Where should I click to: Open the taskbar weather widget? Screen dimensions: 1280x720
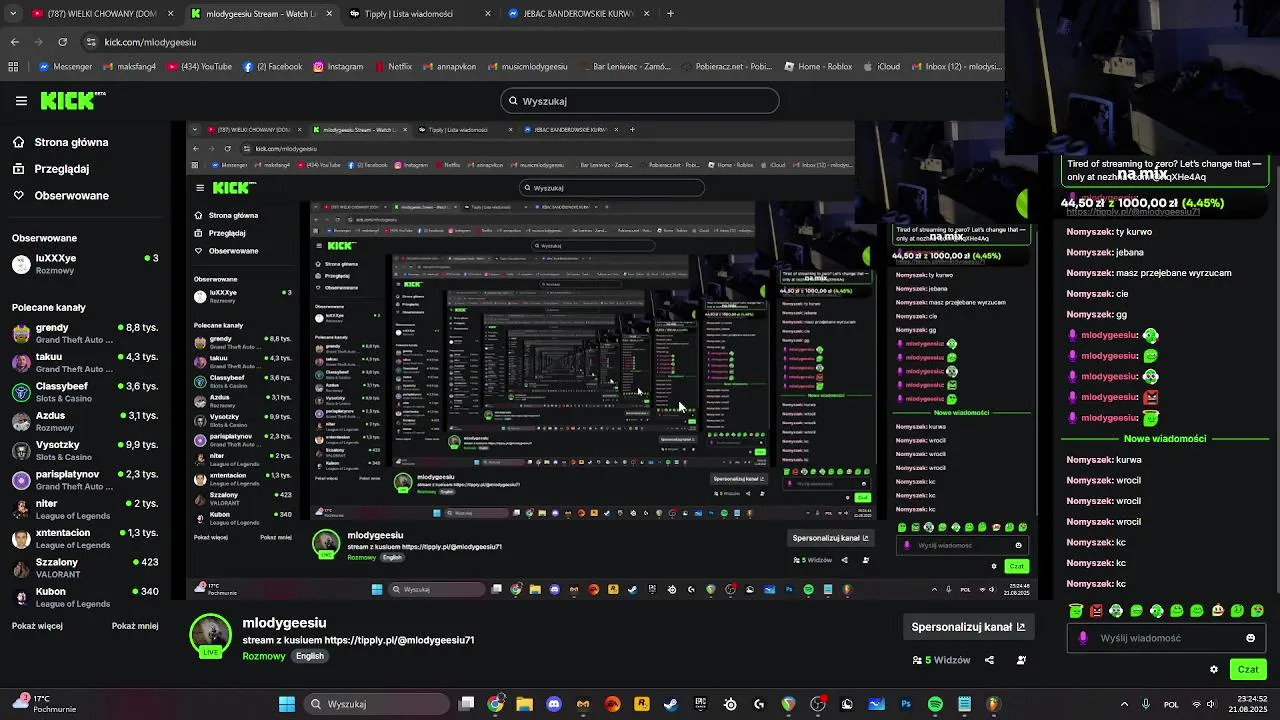click(x=44, y=704)
